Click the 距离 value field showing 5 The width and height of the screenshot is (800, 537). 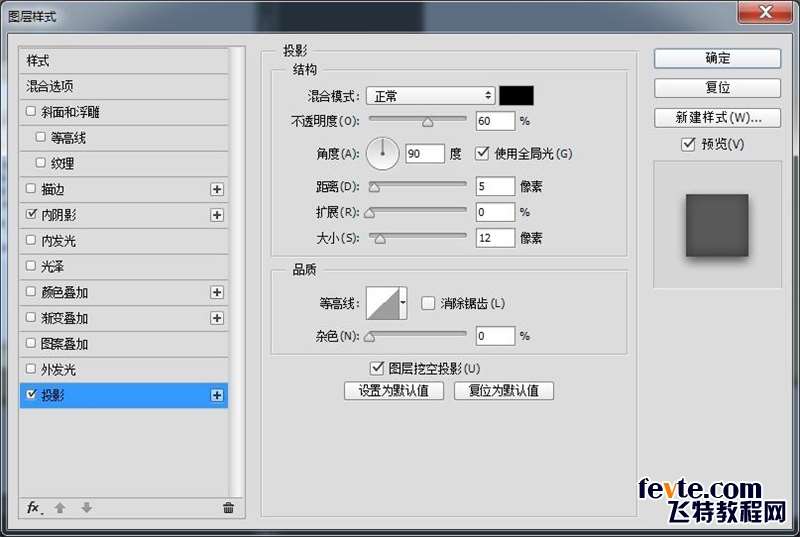(495, 186)
